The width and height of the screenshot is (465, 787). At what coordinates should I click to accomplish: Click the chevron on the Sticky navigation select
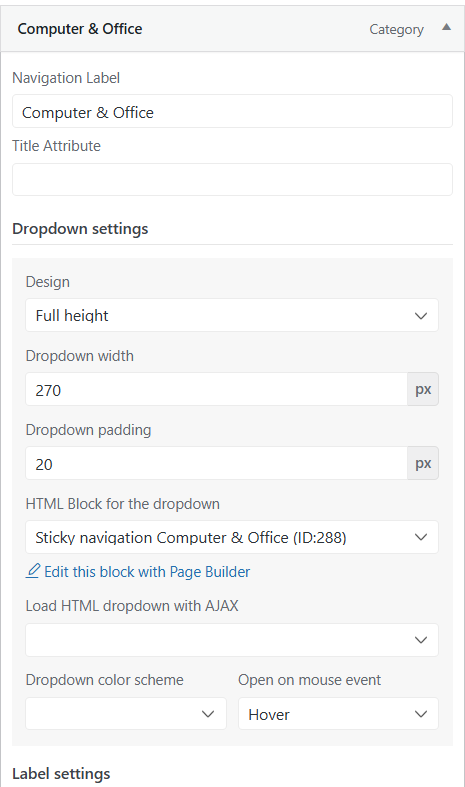coord(421,537)
